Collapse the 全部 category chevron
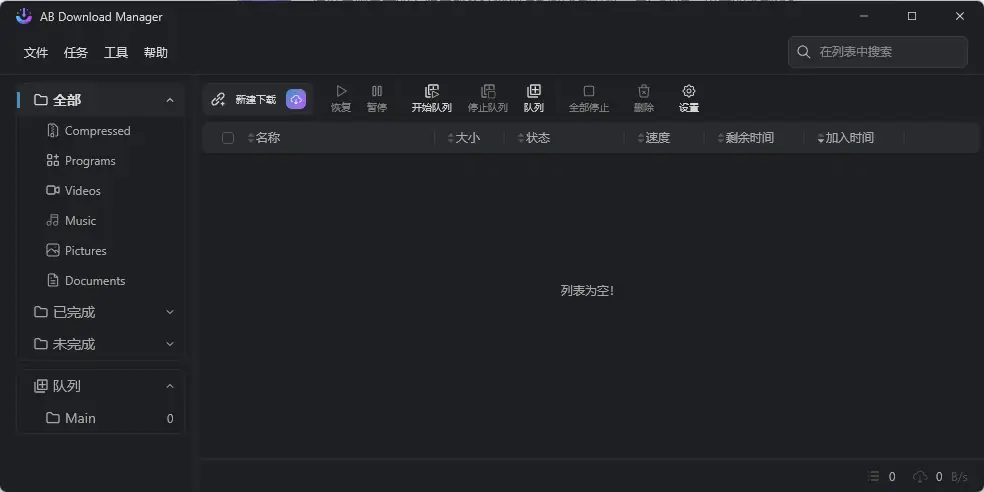 (170, 100)
